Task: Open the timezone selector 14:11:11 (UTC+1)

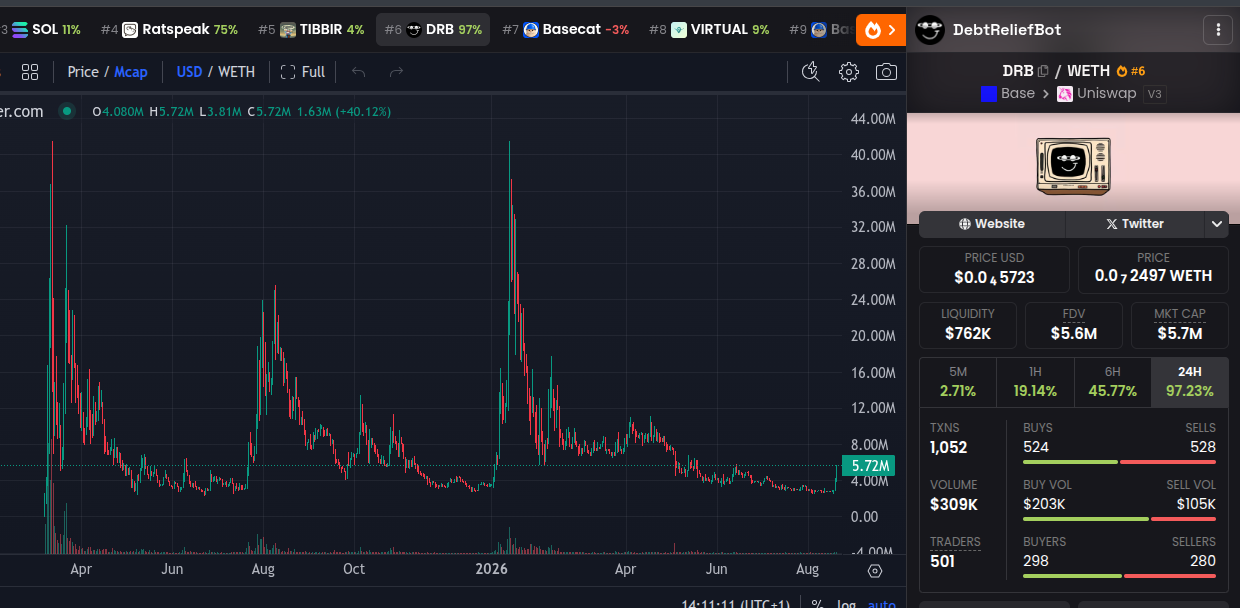Action: (735, 603)
